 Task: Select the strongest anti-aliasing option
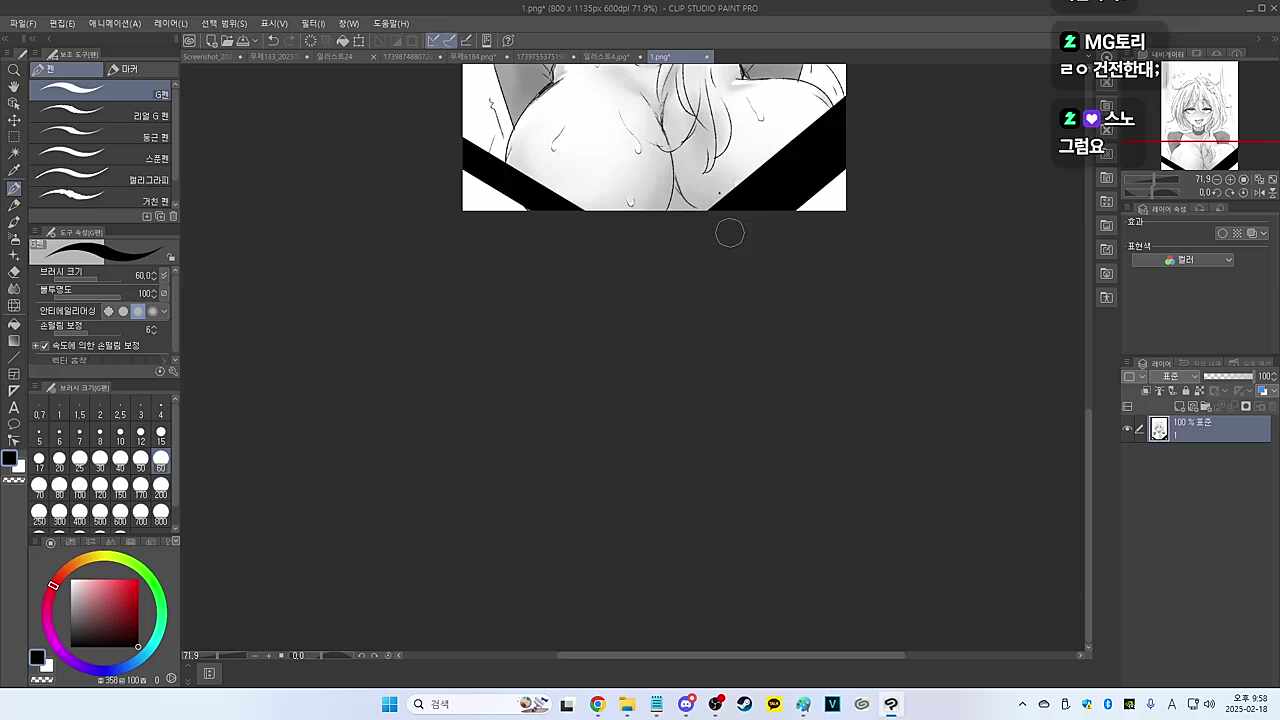pos(153,311)
